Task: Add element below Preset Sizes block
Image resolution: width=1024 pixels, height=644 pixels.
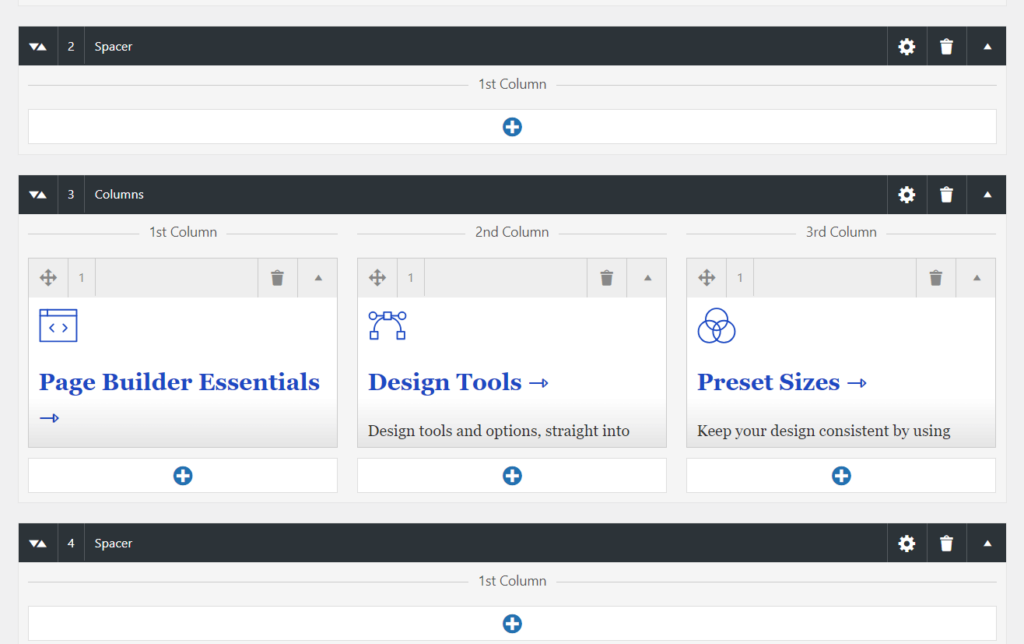Action: click(841, 475)
